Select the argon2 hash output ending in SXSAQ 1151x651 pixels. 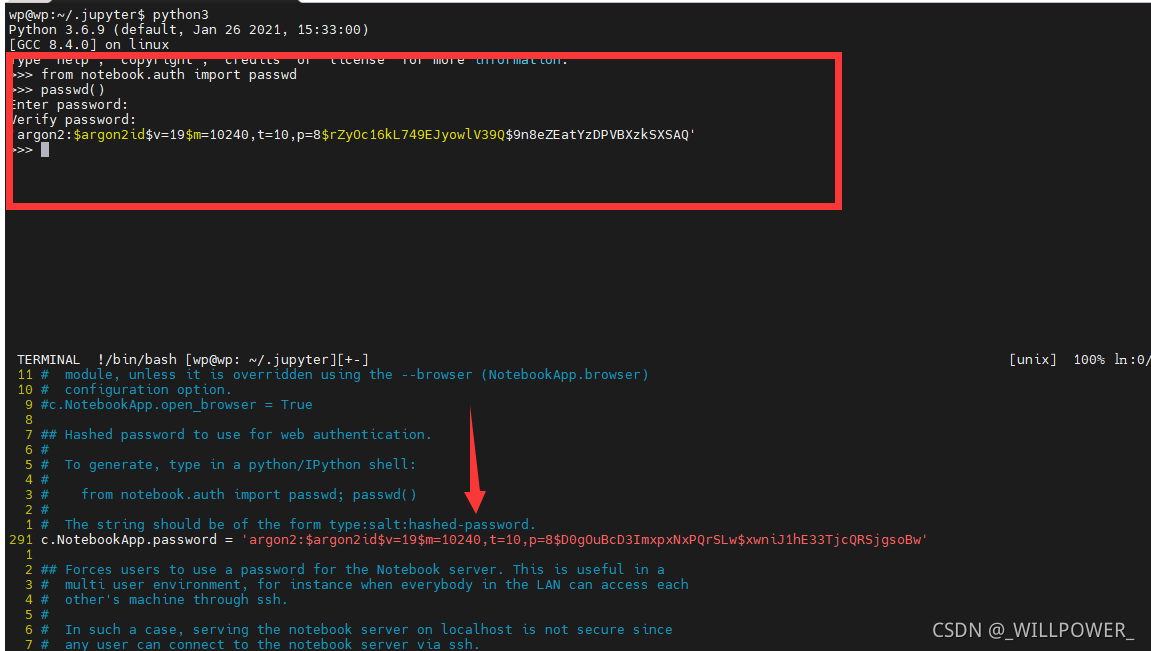tap(355, 134)
